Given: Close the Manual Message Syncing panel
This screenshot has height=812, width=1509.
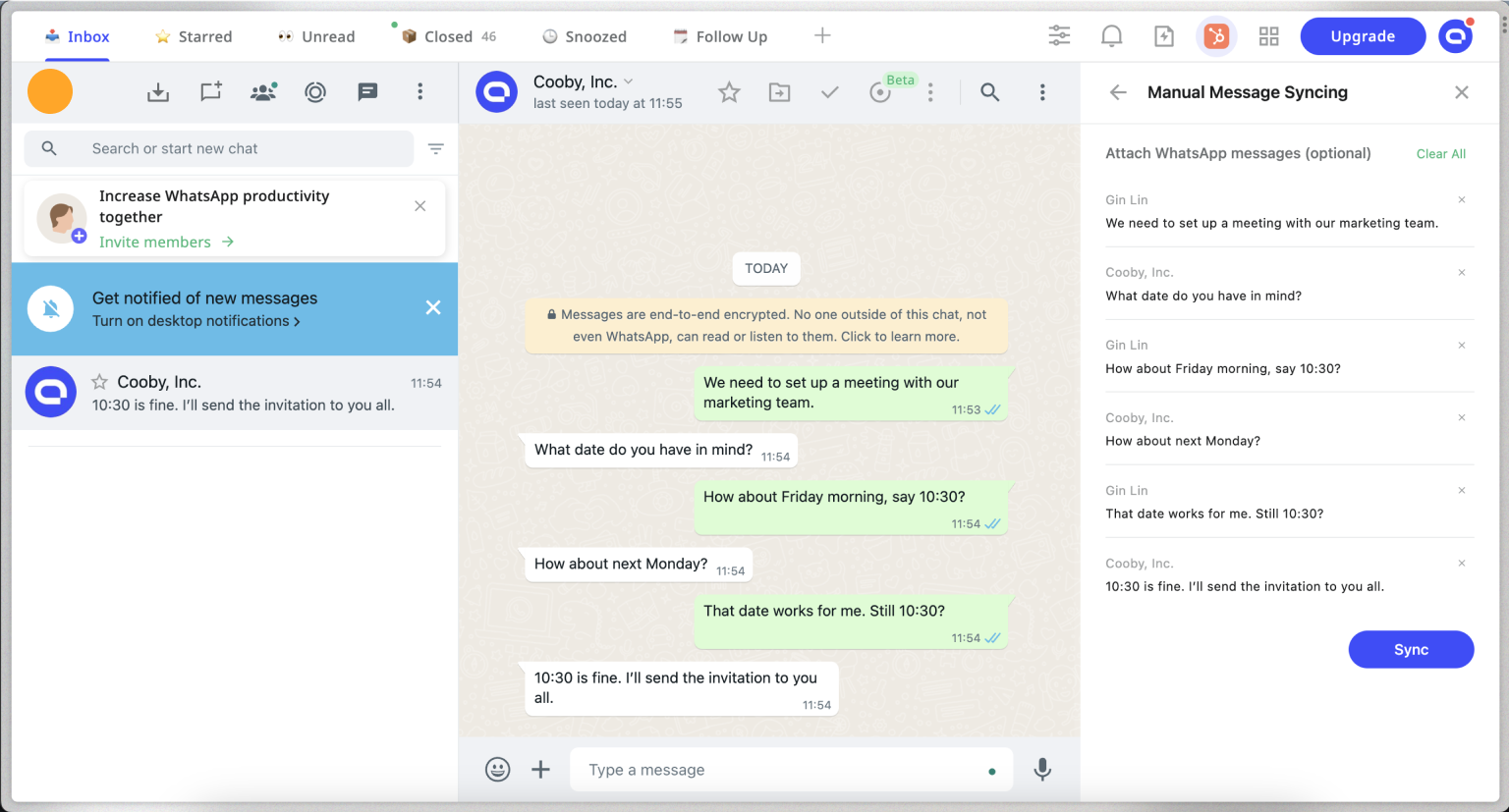Looking at the screenshot, I should click(1462, 92).
